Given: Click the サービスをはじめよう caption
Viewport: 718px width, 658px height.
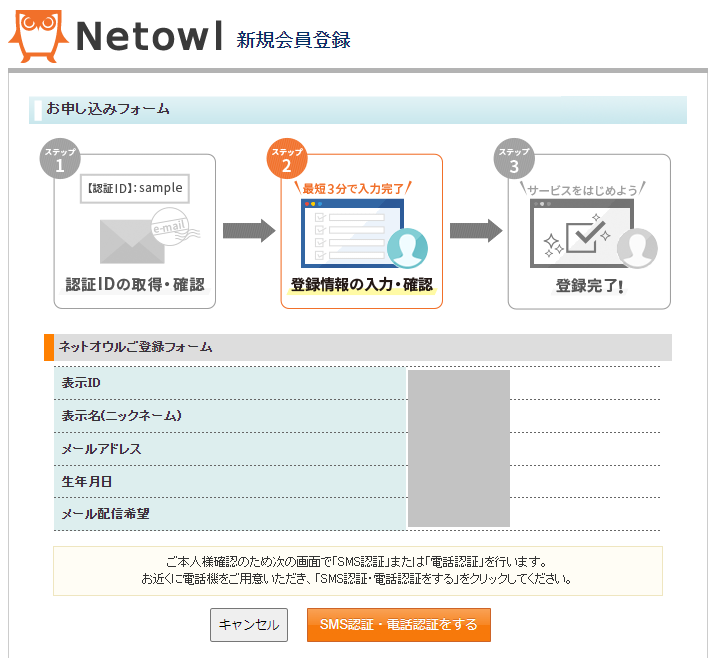Looking at the screenshot, I should 582,190.
